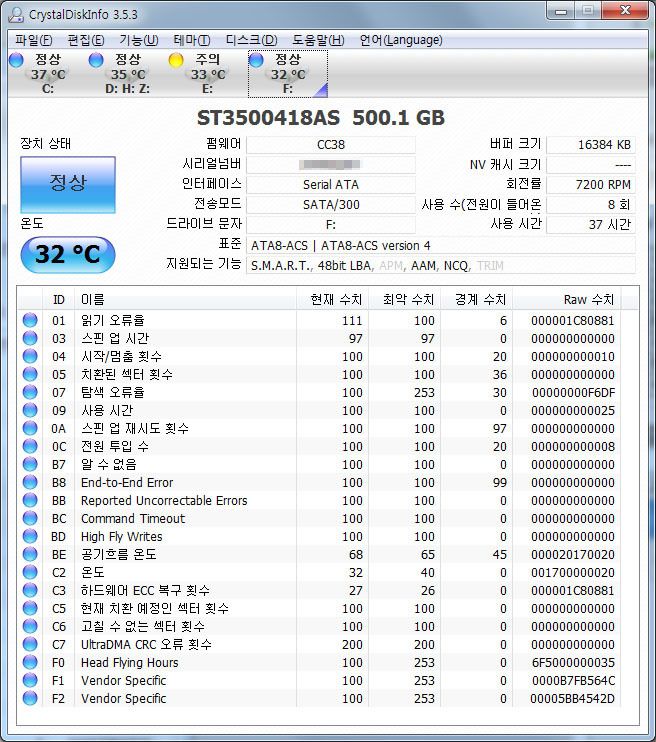Image resolution: width=656 pixels, height=742 pixels.
Task: Click status orb for attribute 07 탐색 오류율
Action: 30,392
